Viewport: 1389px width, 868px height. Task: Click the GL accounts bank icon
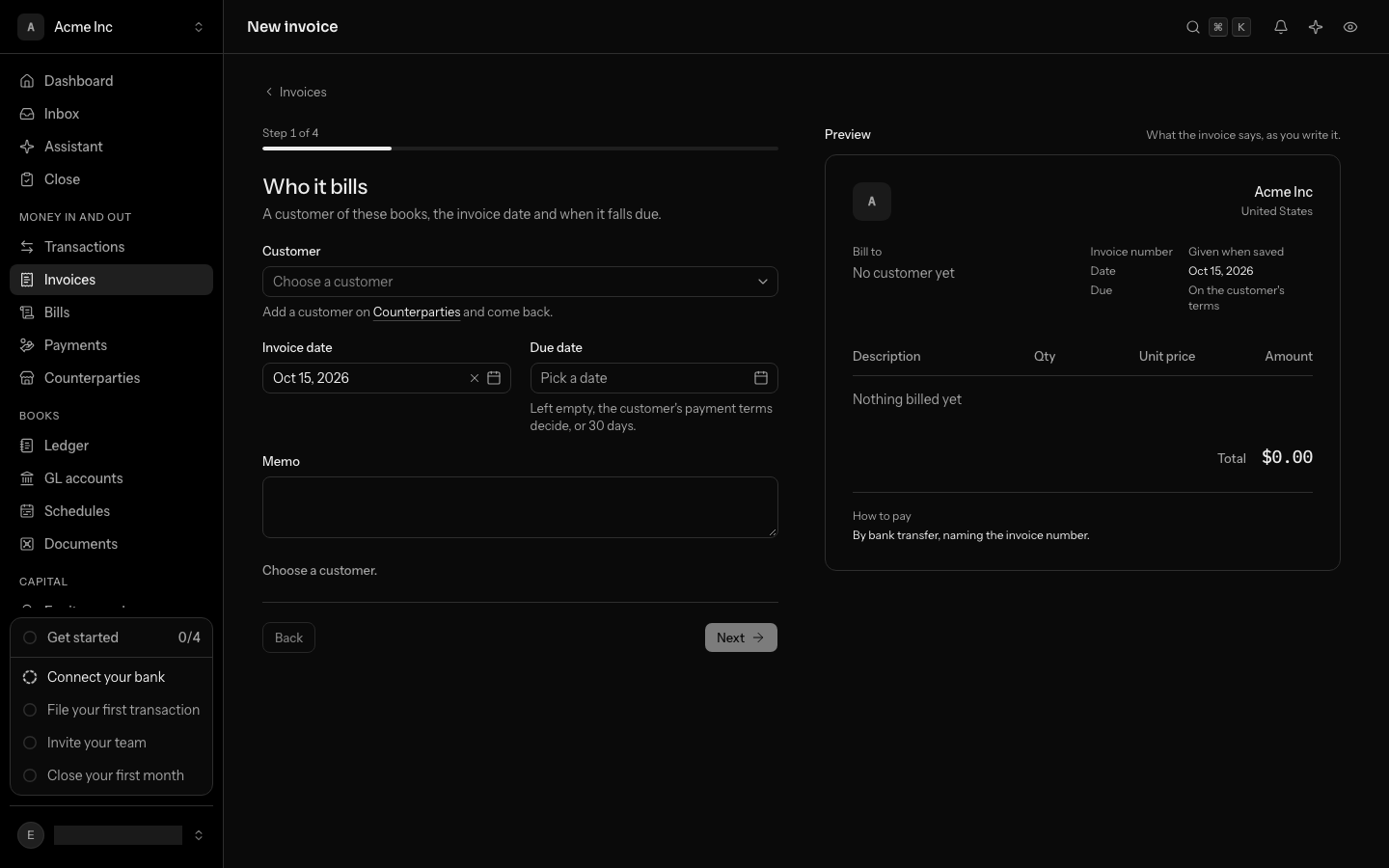(x=27, y=478)
